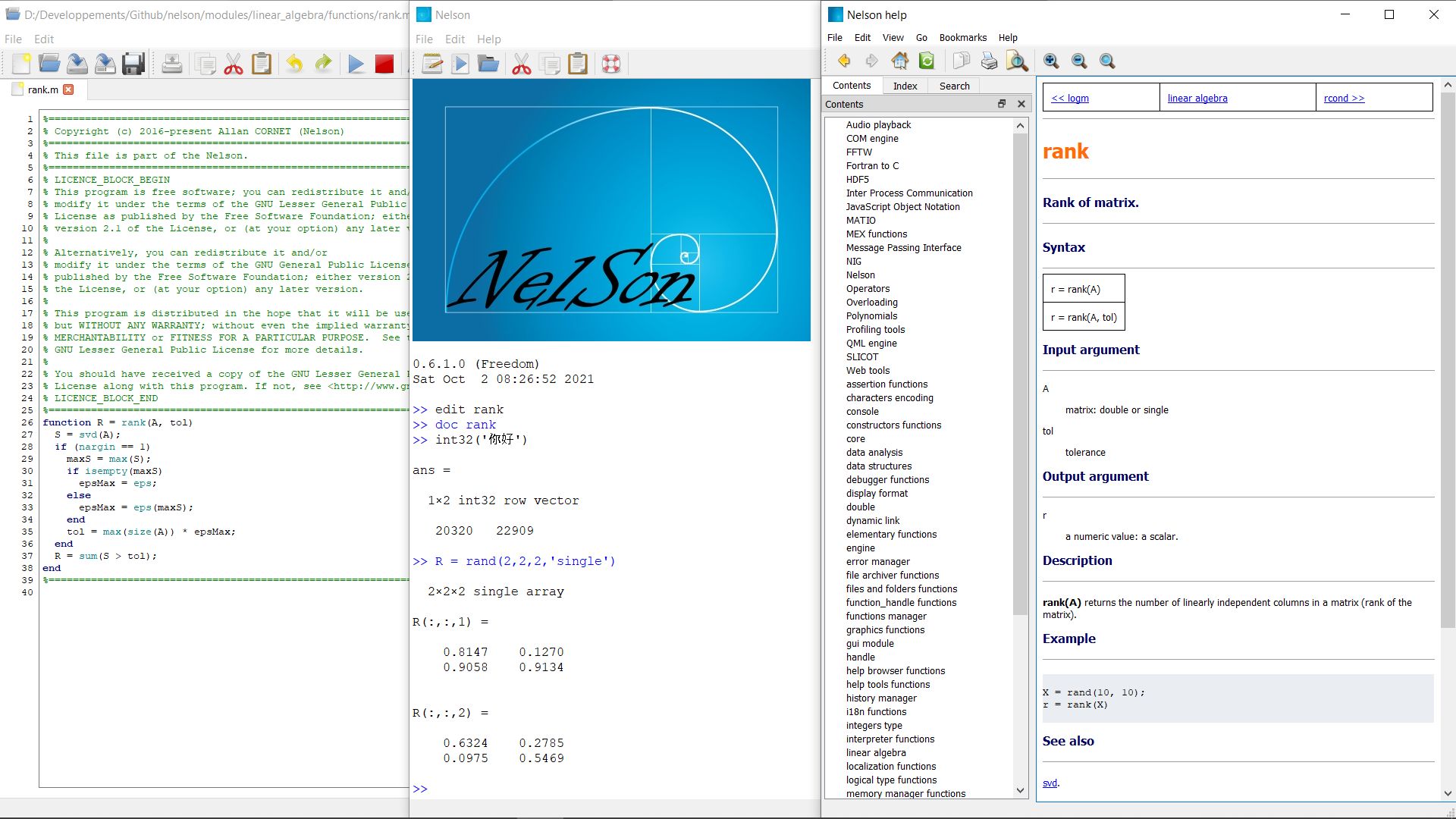Print the rank help page
The width and height of the screenshot is (1456, 819).
[x=988, y=61]
